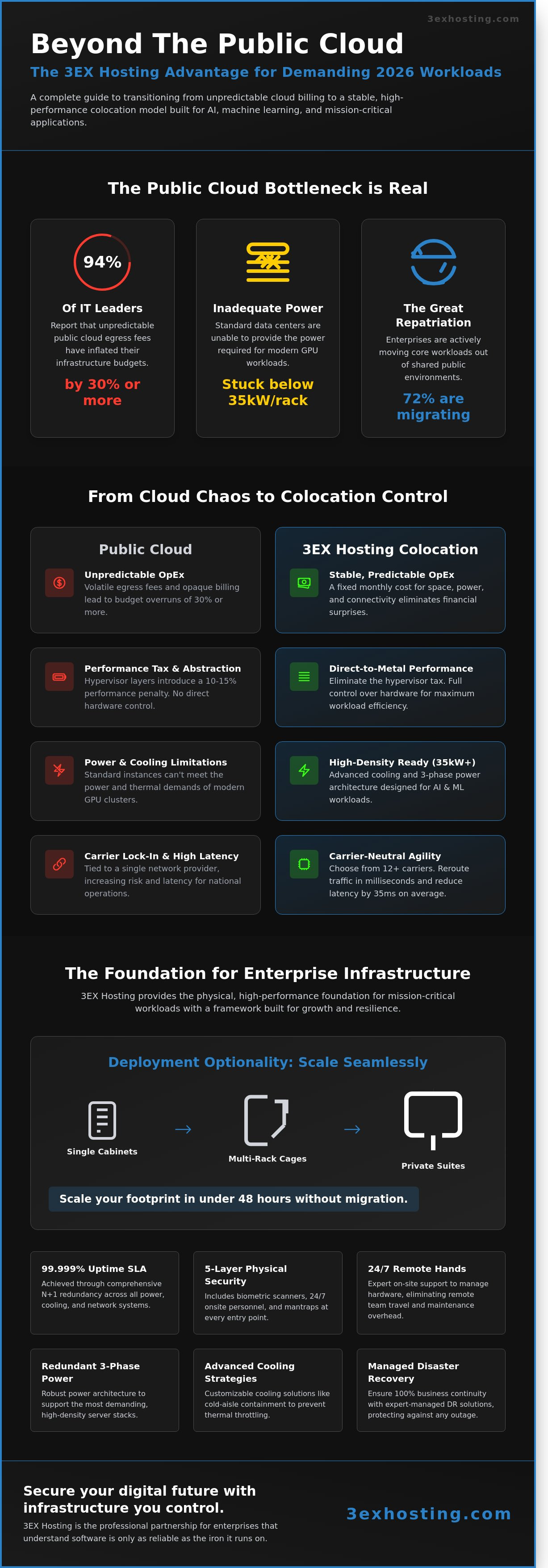The height and width of the screenshot is (1568, 548).
Task: Click the 'Power & Cooling Limitations' title
Action: click(x=155, y=762)
